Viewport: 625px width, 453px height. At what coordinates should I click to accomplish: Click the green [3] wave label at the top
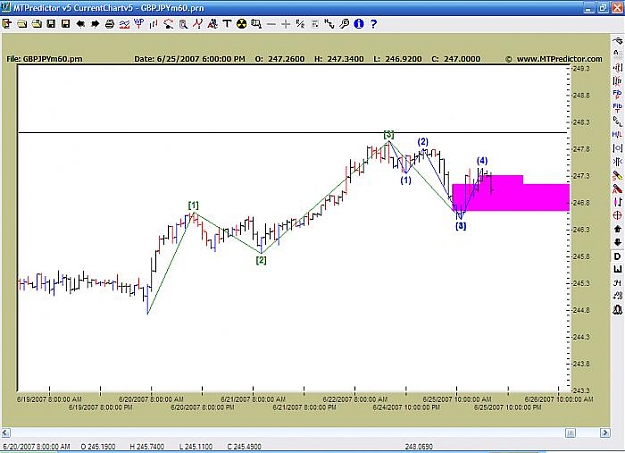coord(389,134)
